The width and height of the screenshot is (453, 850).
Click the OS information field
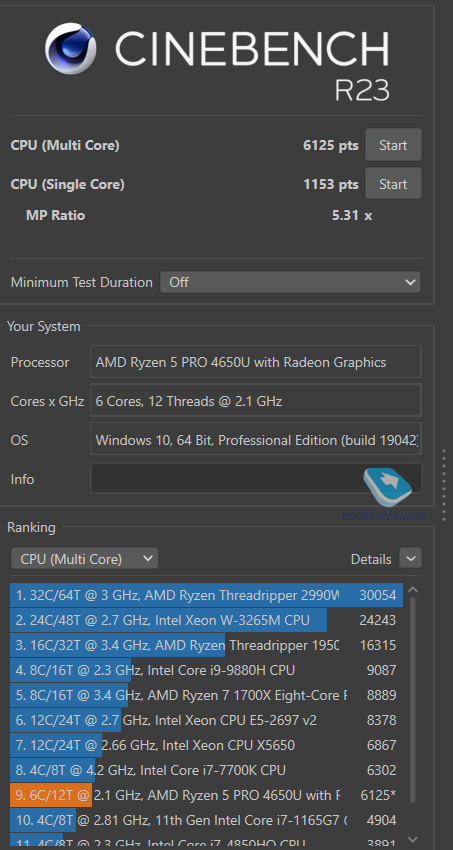(x=256, y=439)
